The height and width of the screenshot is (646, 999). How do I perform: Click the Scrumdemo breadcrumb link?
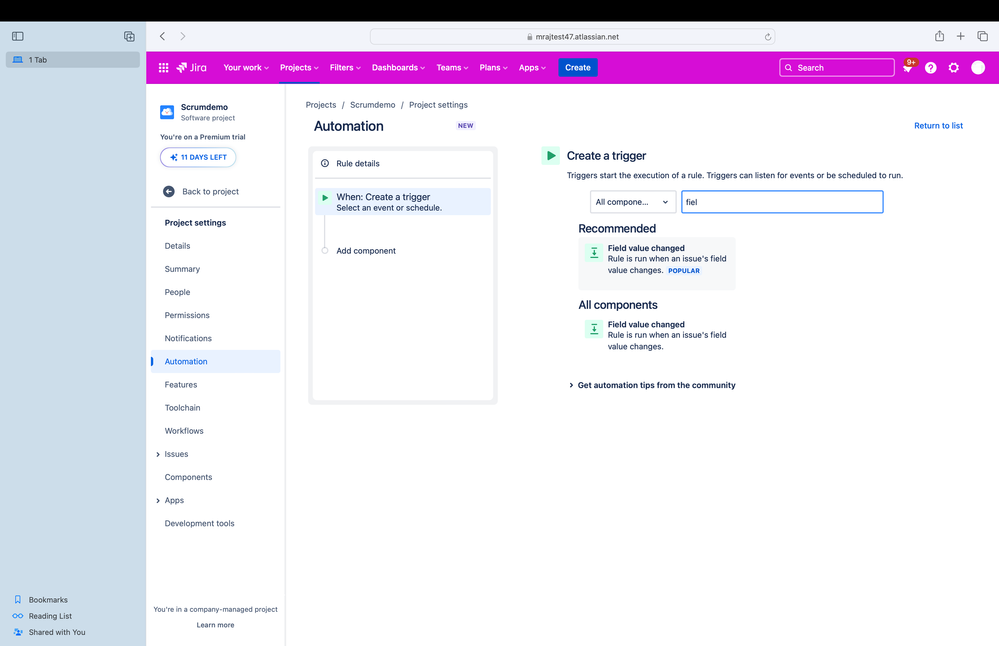pyautogui.click(x=372, y=104)
